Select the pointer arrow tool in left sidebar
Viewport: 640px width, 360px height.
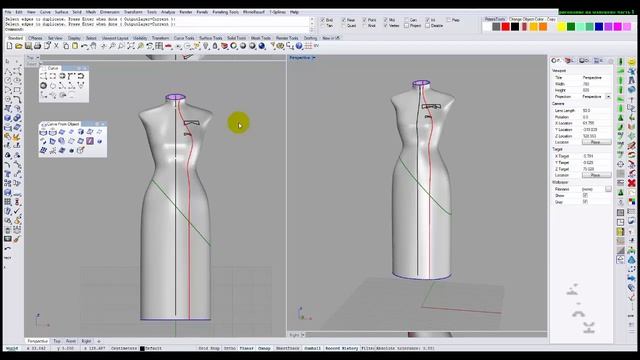pyautogui.click(x=7, y=62)
